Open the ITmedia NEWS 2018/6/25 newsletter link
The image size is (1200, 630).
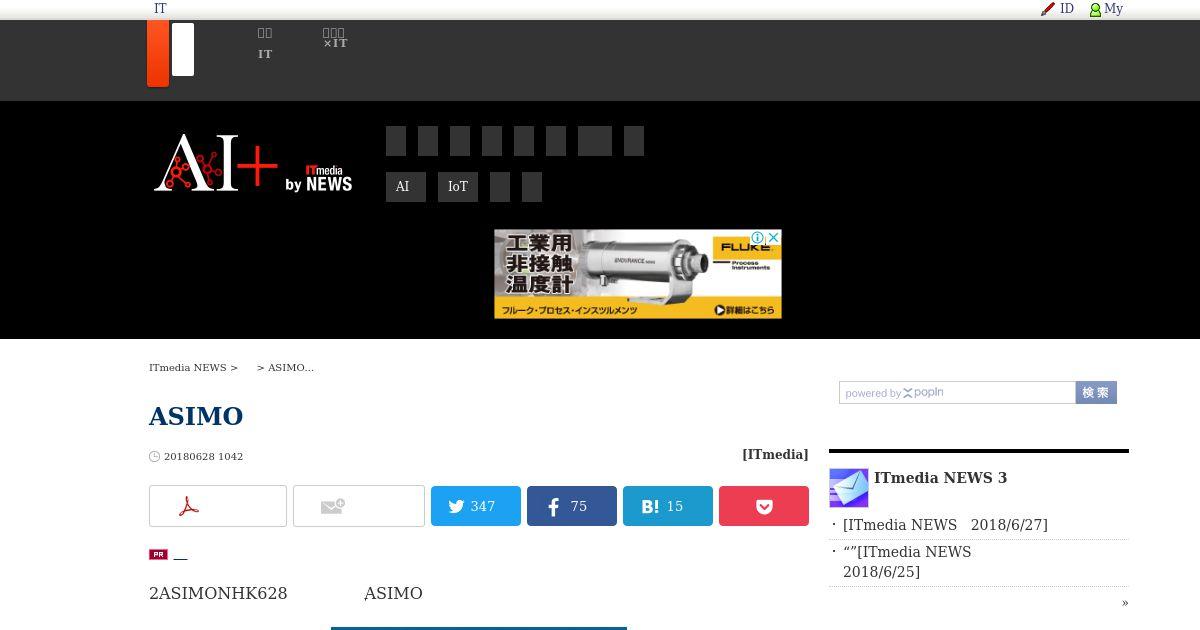click(907, 562)
